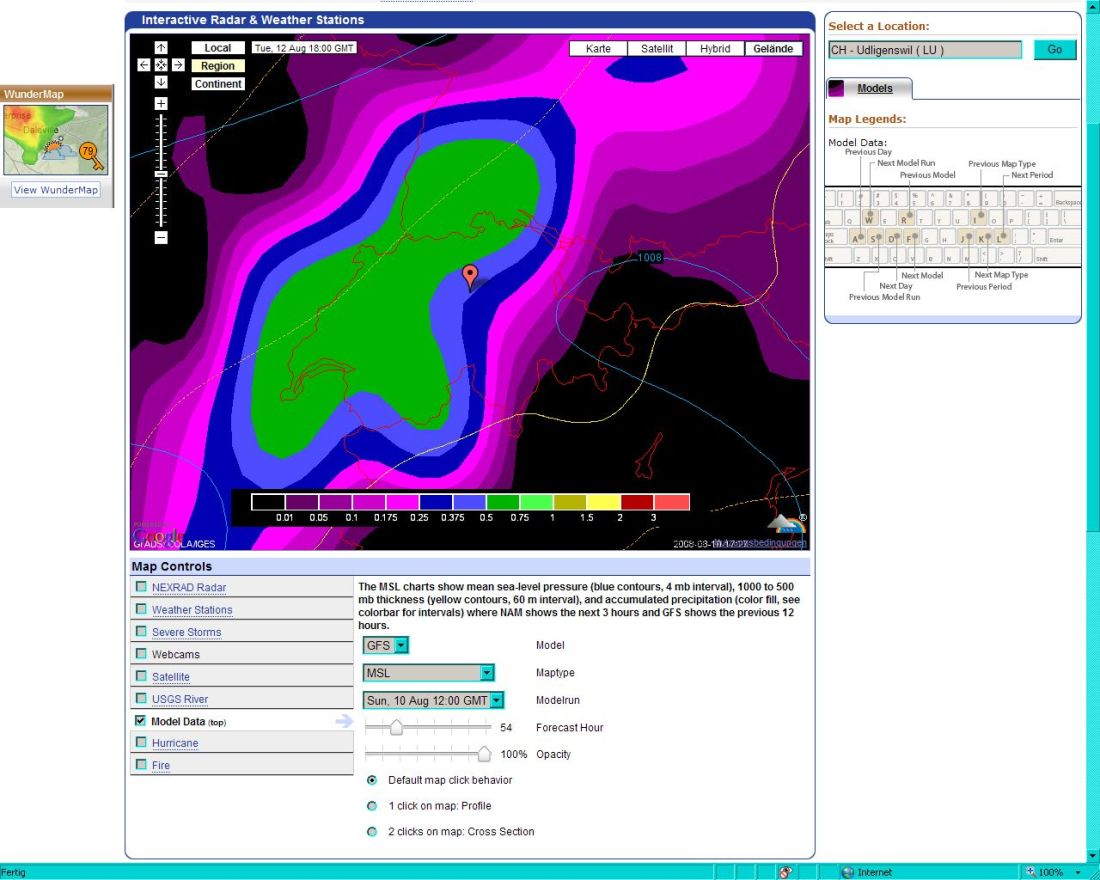The image size is (1100, 880).
Task: Click the Go button
Action: point(1054,49)
